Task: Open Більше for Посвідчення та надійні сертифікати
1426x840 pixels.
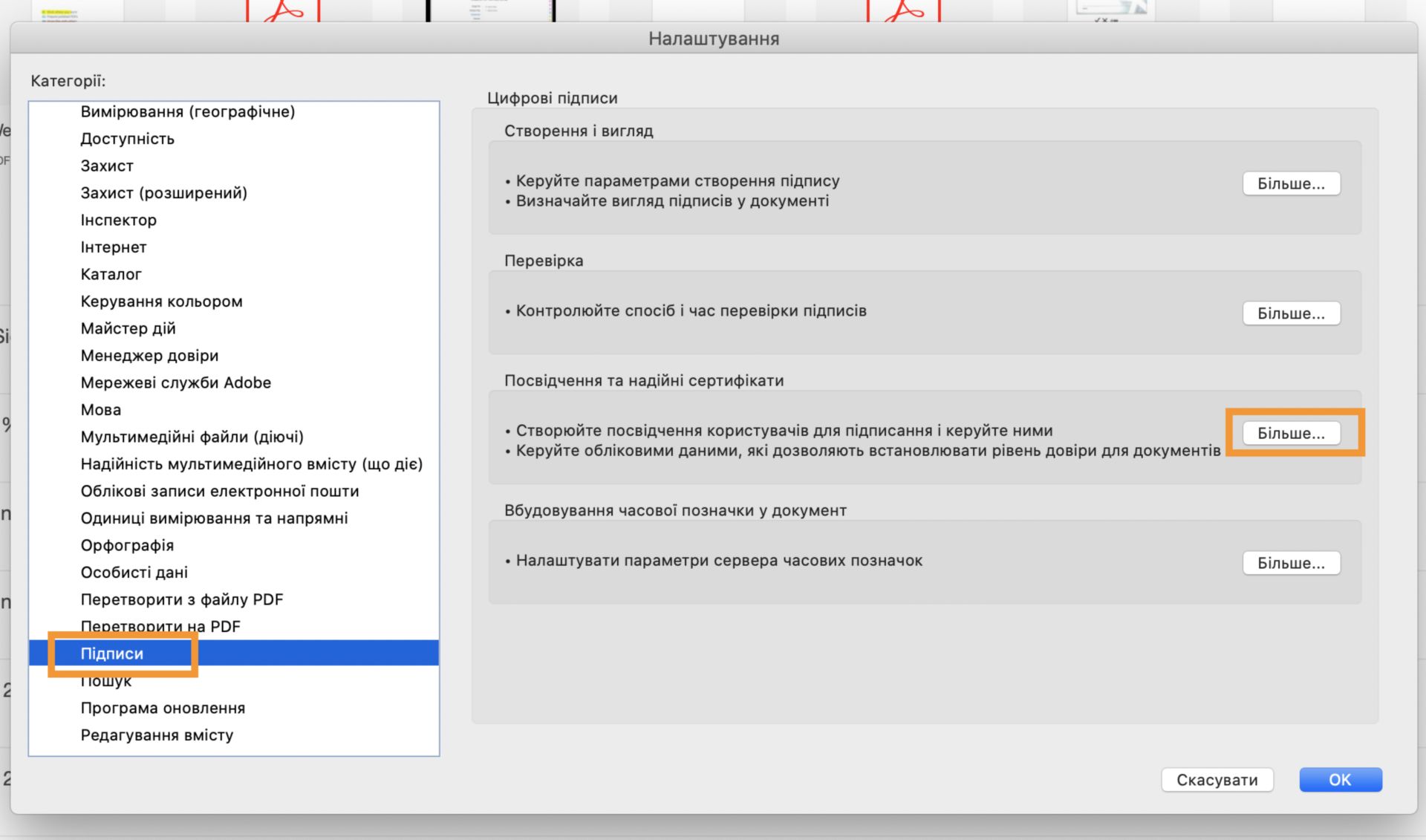Action: (1291, 433)
